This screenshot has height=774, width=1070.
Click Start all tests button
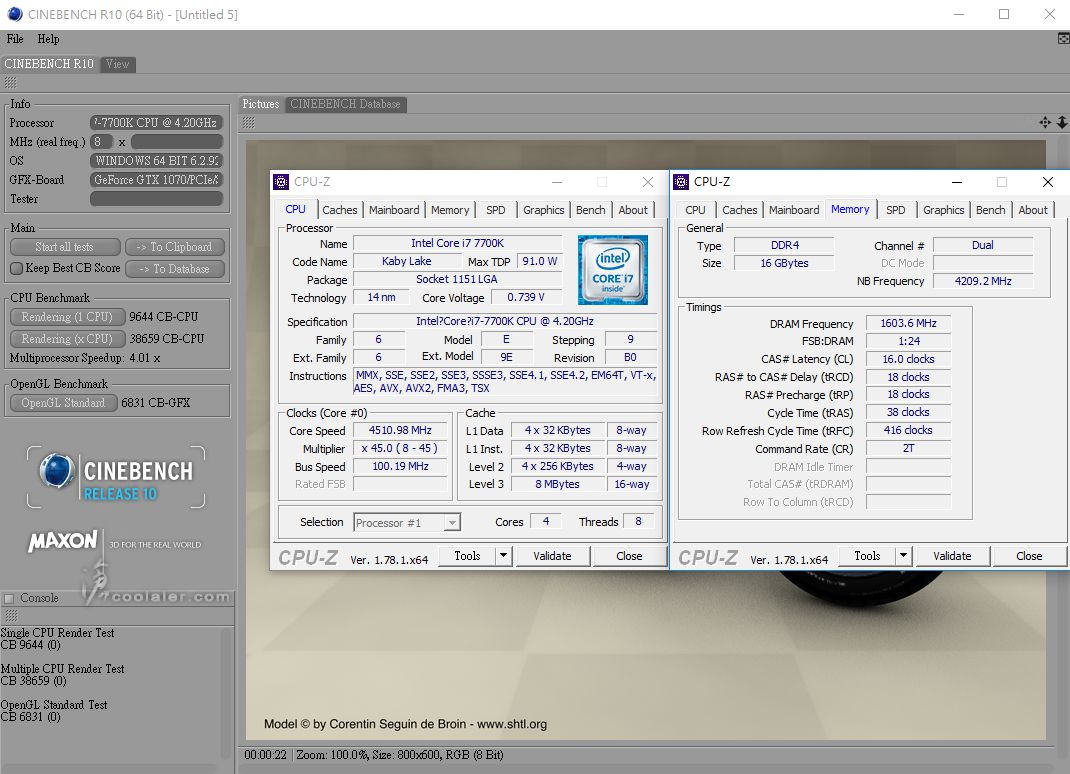click(x=65, y=247)
